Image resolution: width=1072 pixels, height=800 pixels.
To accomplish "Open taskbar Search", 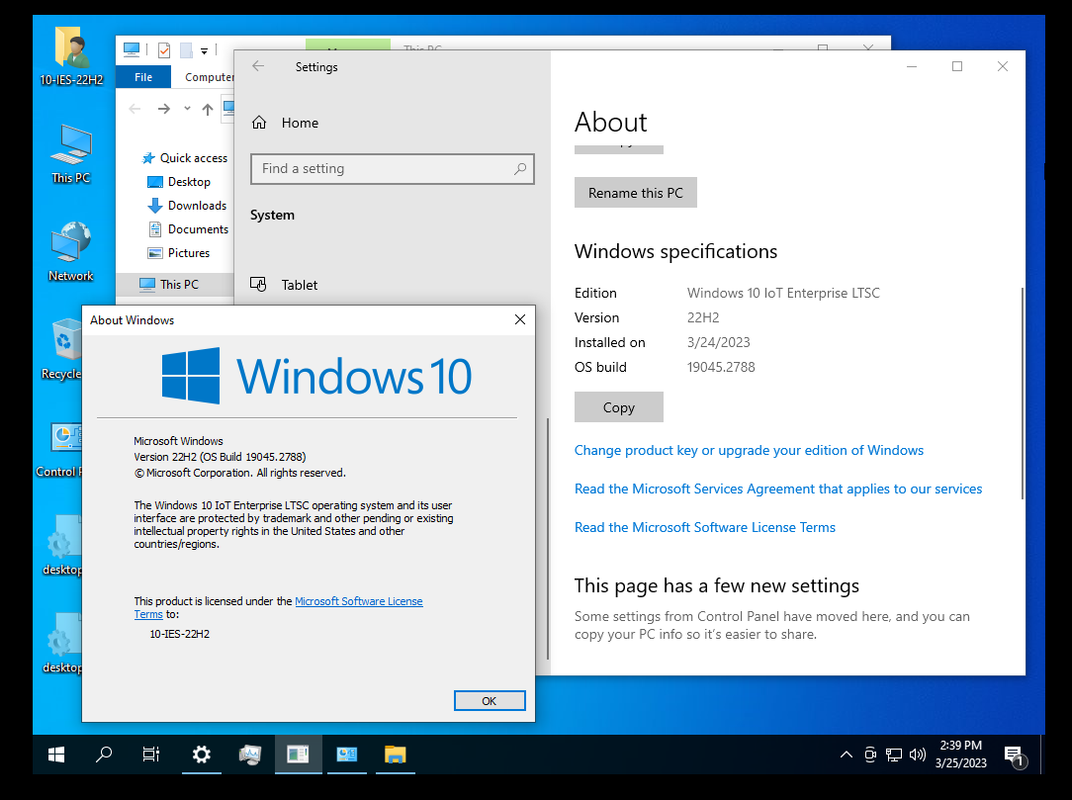I will click(104, 754).
